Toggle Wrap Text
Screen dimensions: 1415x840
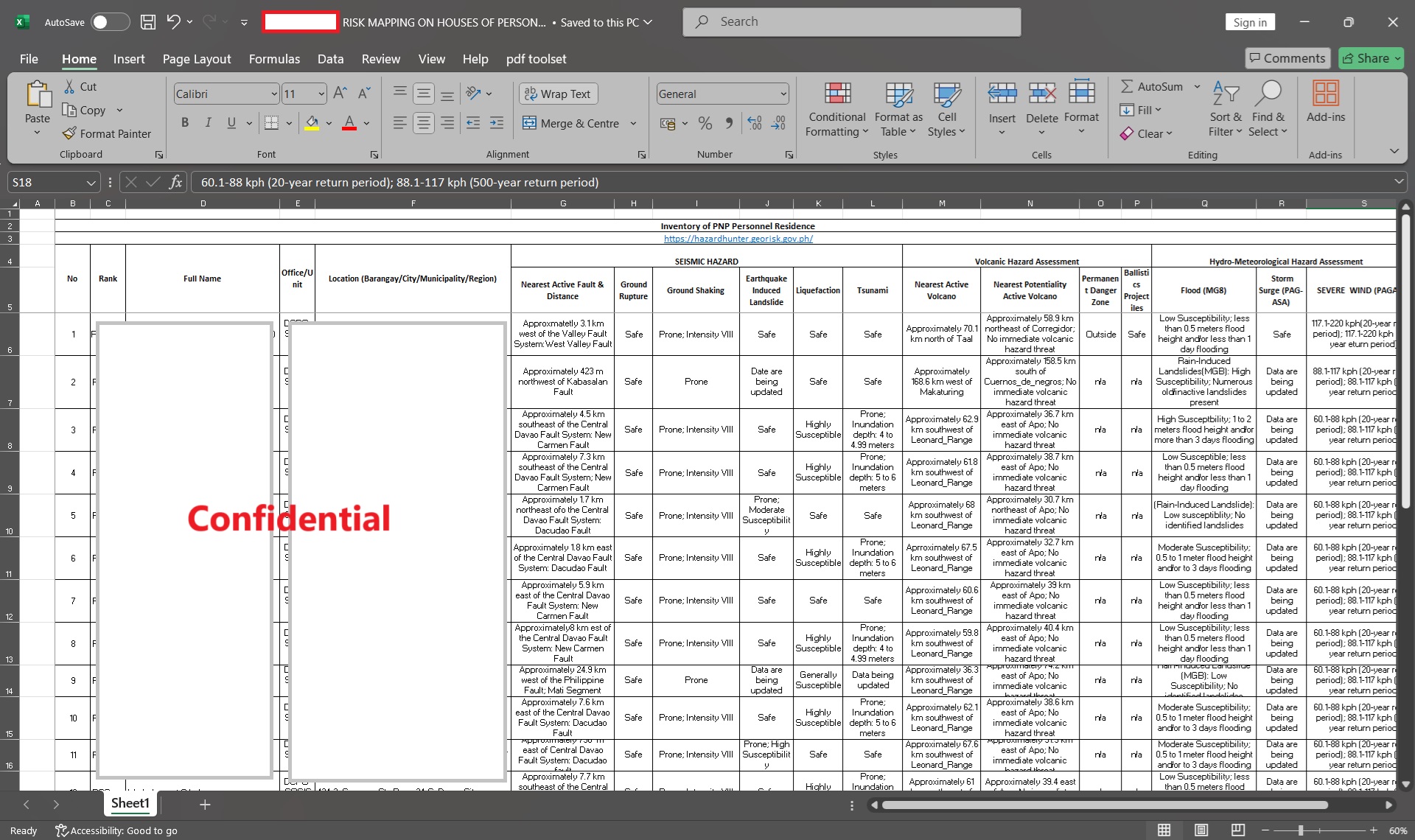(558, 94)
